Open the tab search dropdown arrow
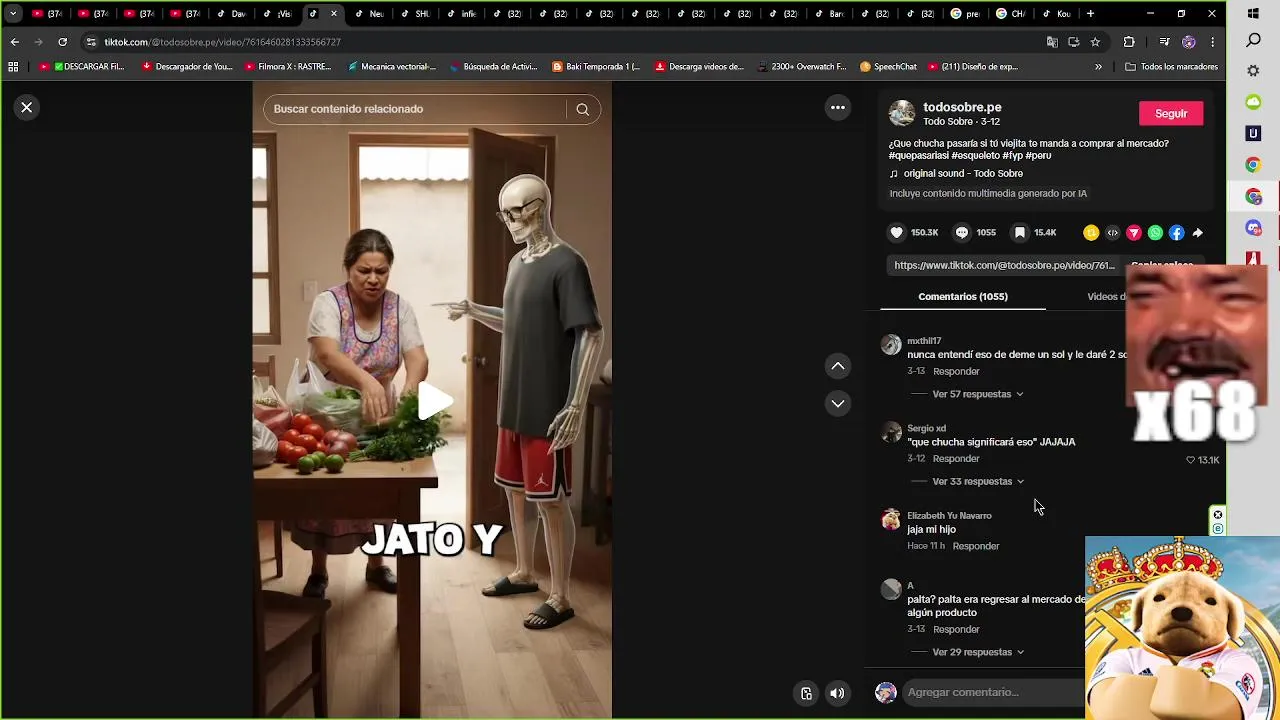Screen dimensions: 1280x720 click(x=13, y=14)
